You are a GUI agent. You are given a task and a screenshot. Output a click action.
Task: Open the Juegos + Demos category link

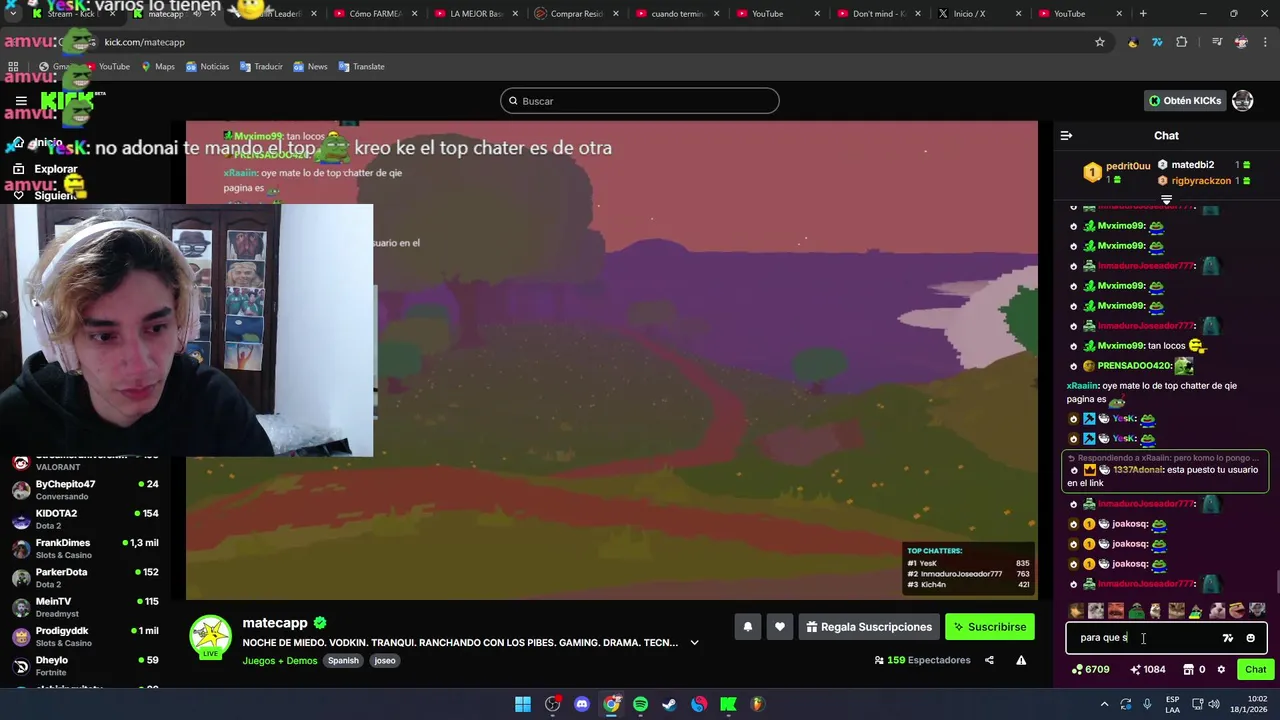(x=280, y=661)
